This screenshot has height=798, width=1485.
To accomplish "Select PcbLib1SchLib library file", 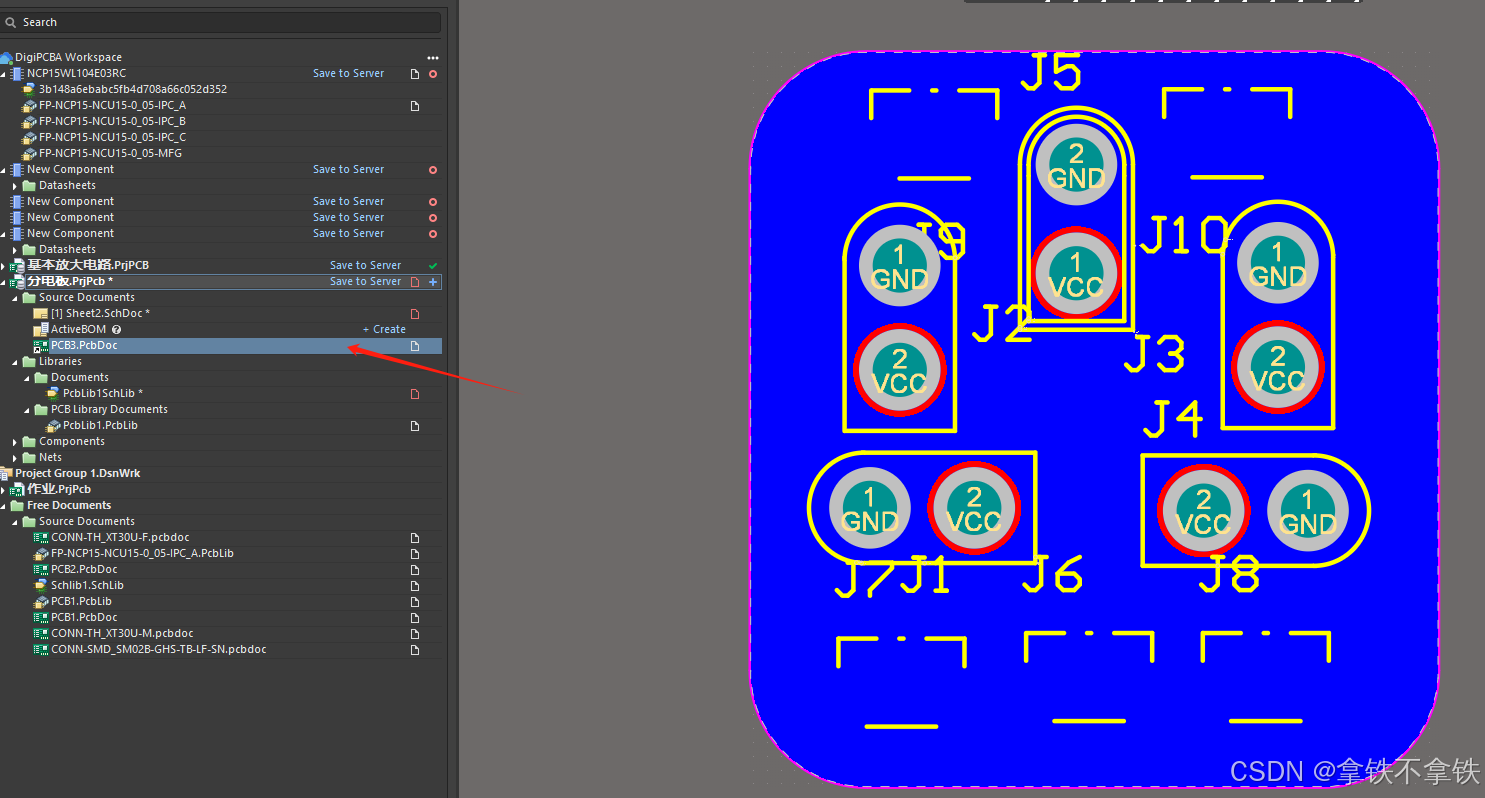I will (x=102, y=394).
